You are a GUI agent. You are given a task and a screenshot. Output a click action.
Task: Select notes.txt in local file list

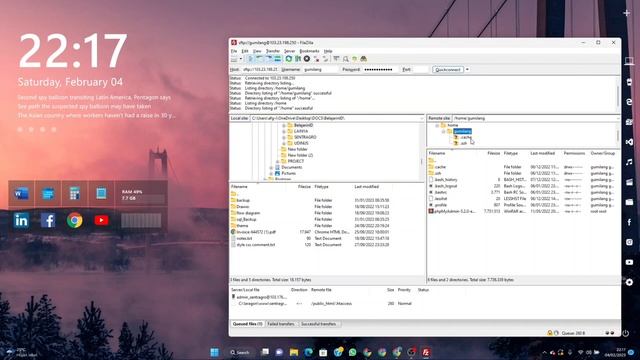click(244, 238)
